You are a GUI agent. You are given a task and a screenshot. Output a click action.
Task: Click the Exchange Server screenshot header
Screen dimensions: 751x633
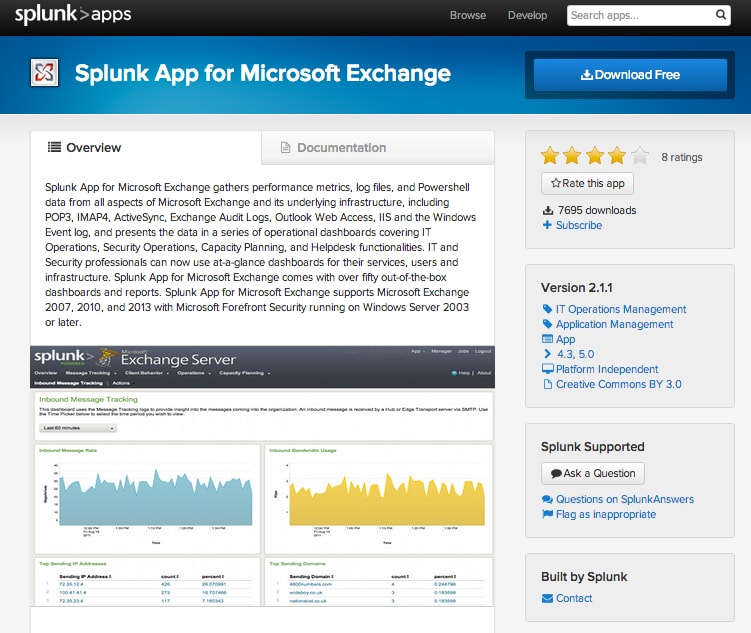[x=262, y=366]
